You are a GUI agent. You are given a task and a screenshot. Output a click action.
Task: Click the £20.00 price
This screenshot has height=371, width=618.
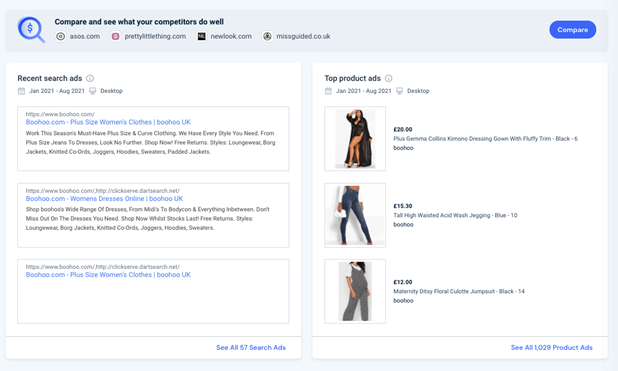pos(402,129)
